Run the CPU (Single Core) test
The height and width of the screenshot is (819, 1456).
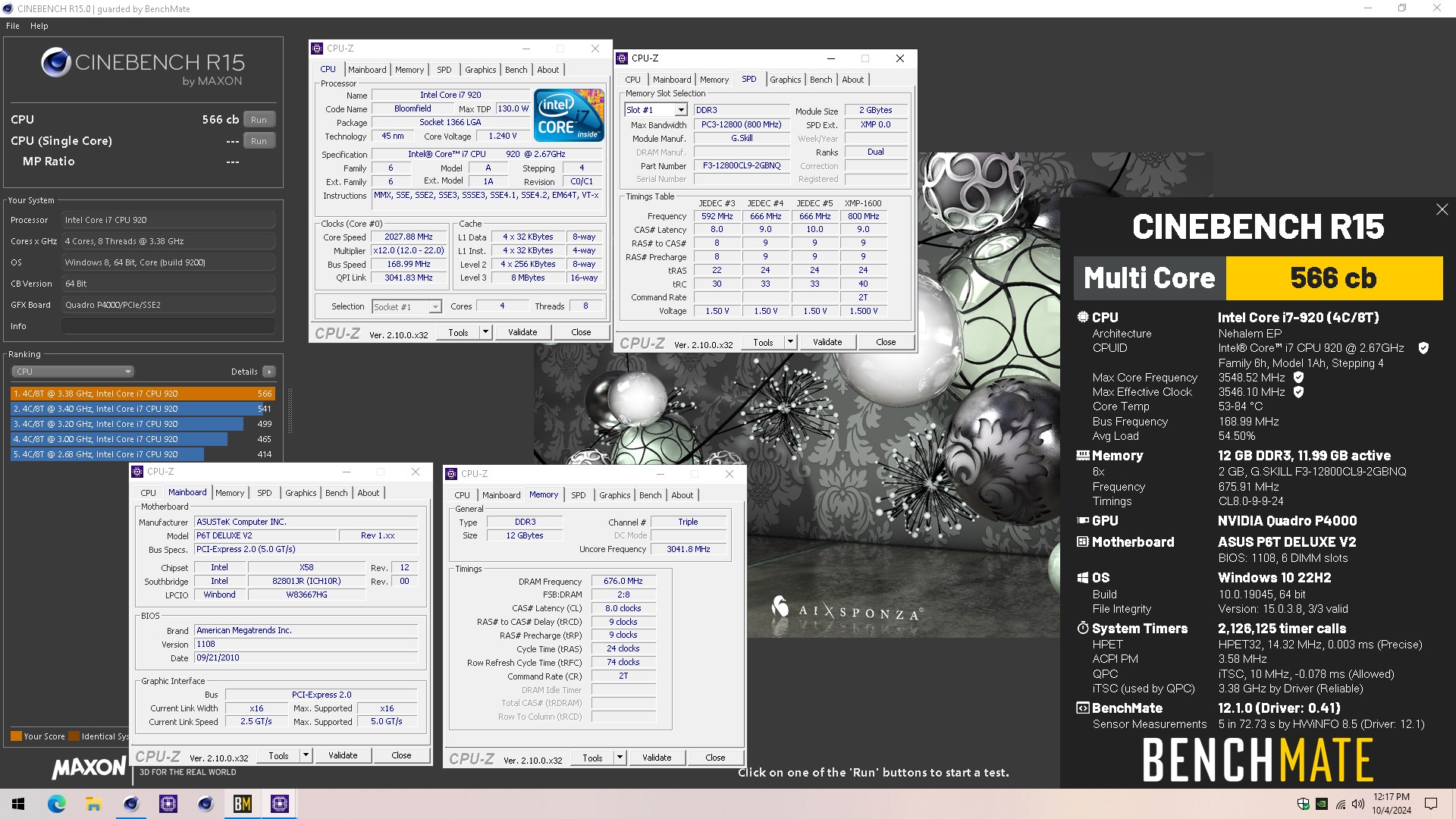click(259, 141)
